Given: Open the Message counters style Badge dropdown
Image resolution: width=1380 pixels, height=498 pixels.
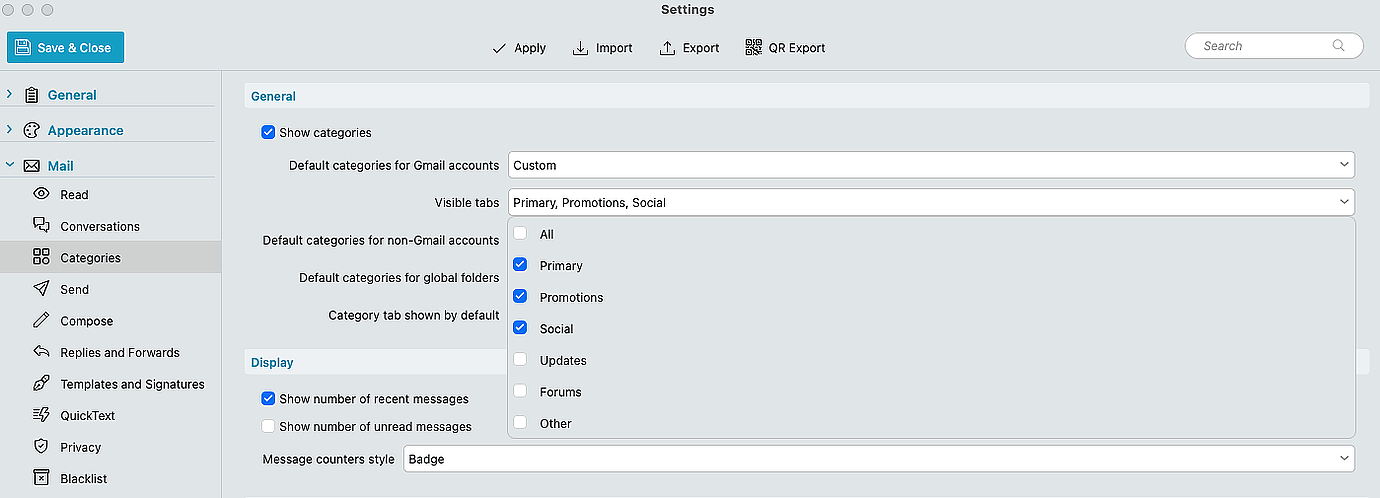Looking at the screenshot, I should coord(878,459).
